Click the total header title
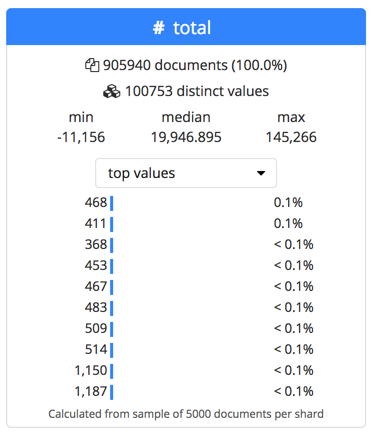This screenshot has height=438, width=379. (192, 27)
